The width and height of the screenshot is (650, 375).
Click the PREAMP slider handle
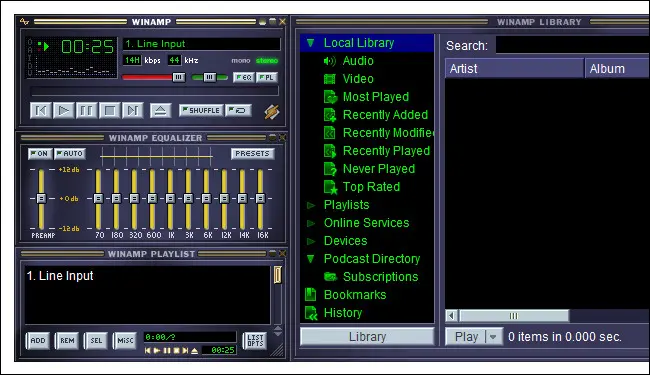(41, 198)
